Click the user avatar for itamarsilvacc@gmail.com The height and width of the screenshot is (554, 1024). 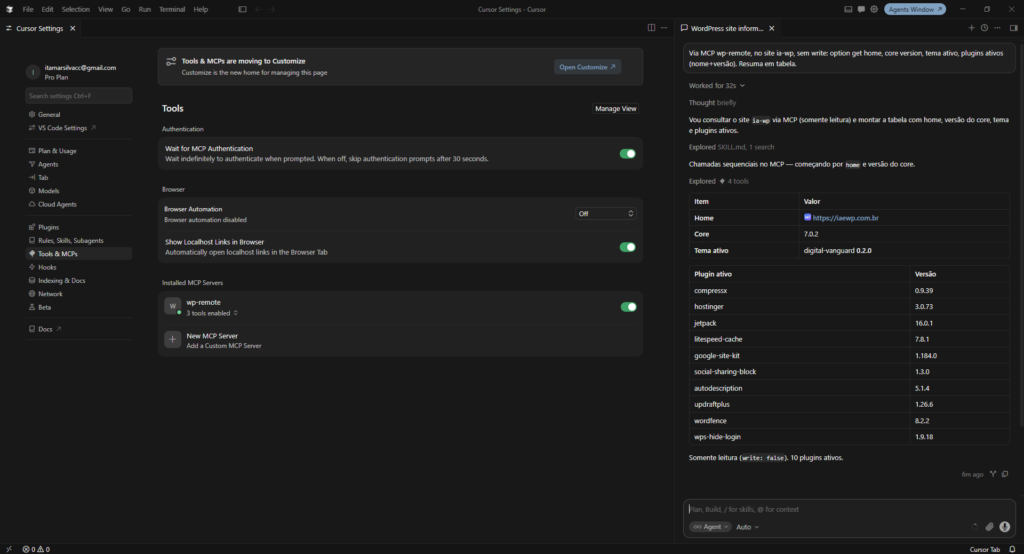33,72
